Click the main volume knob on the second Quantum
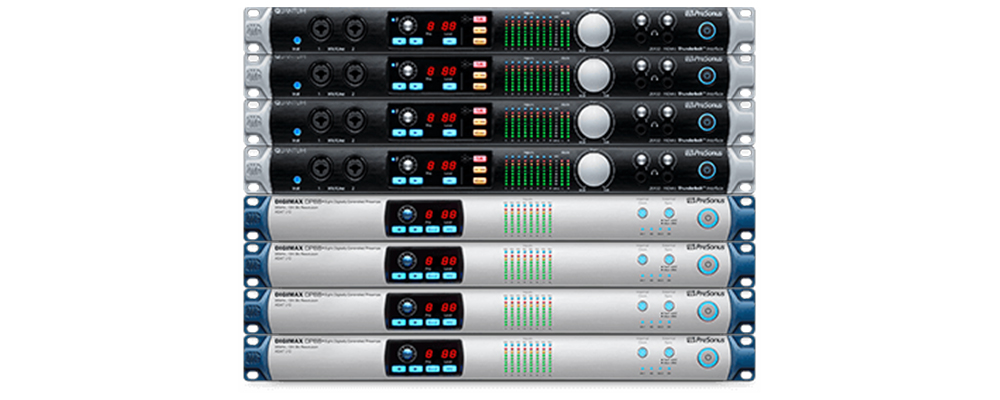The image size is (1000, 400). (x=594, y=75)
